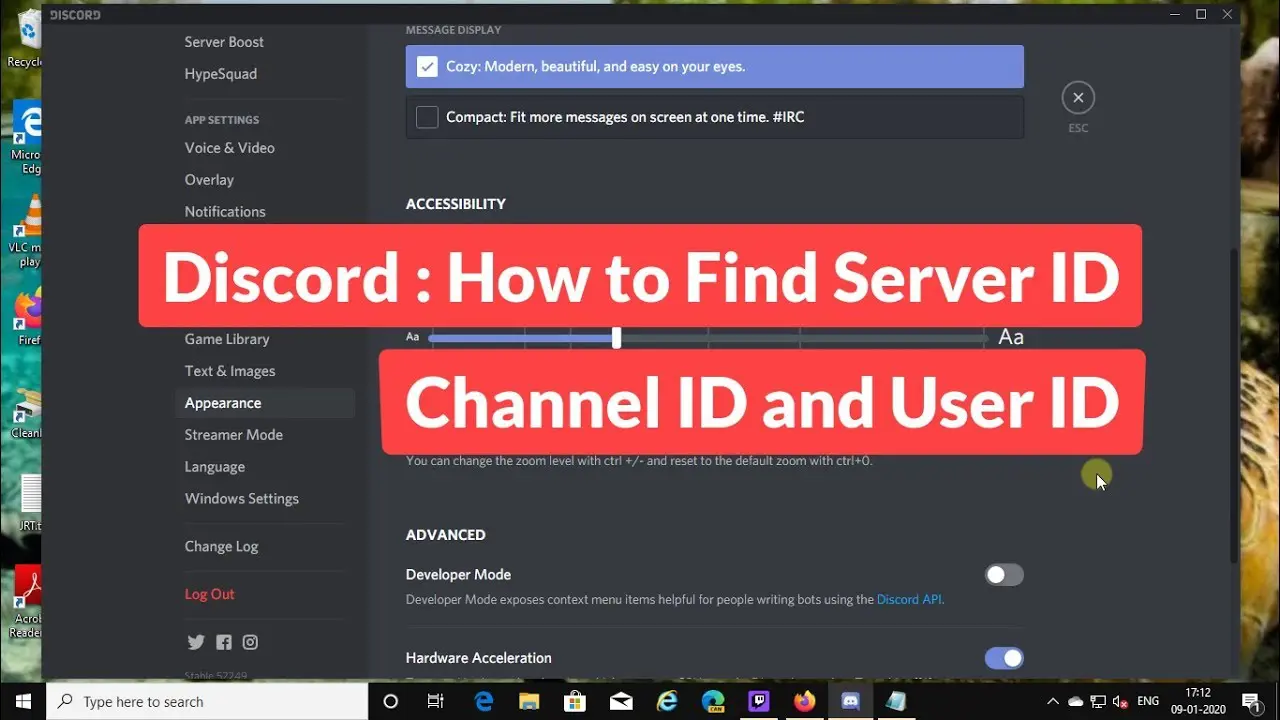Disable Hardware Acceleration
This screenshot has width=1280, height=720.
[1004, 658]
